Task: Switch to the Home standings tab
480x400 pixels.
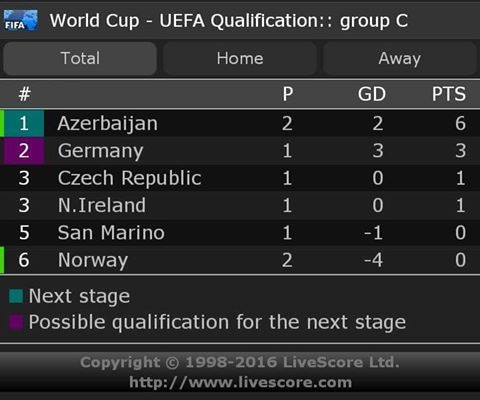Action: (240, 58)
